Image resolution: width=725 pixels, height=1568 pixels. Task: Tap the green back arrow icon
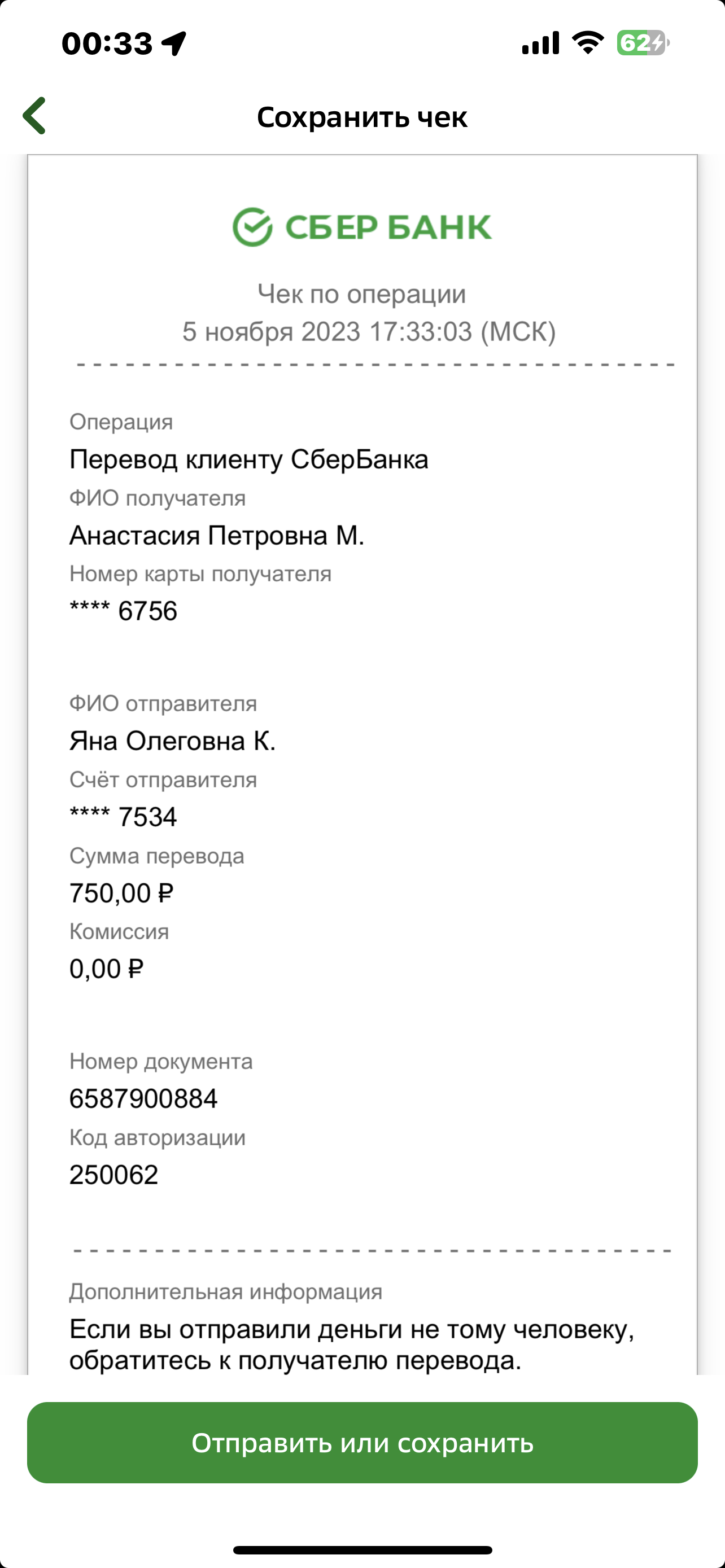[34, 116]
